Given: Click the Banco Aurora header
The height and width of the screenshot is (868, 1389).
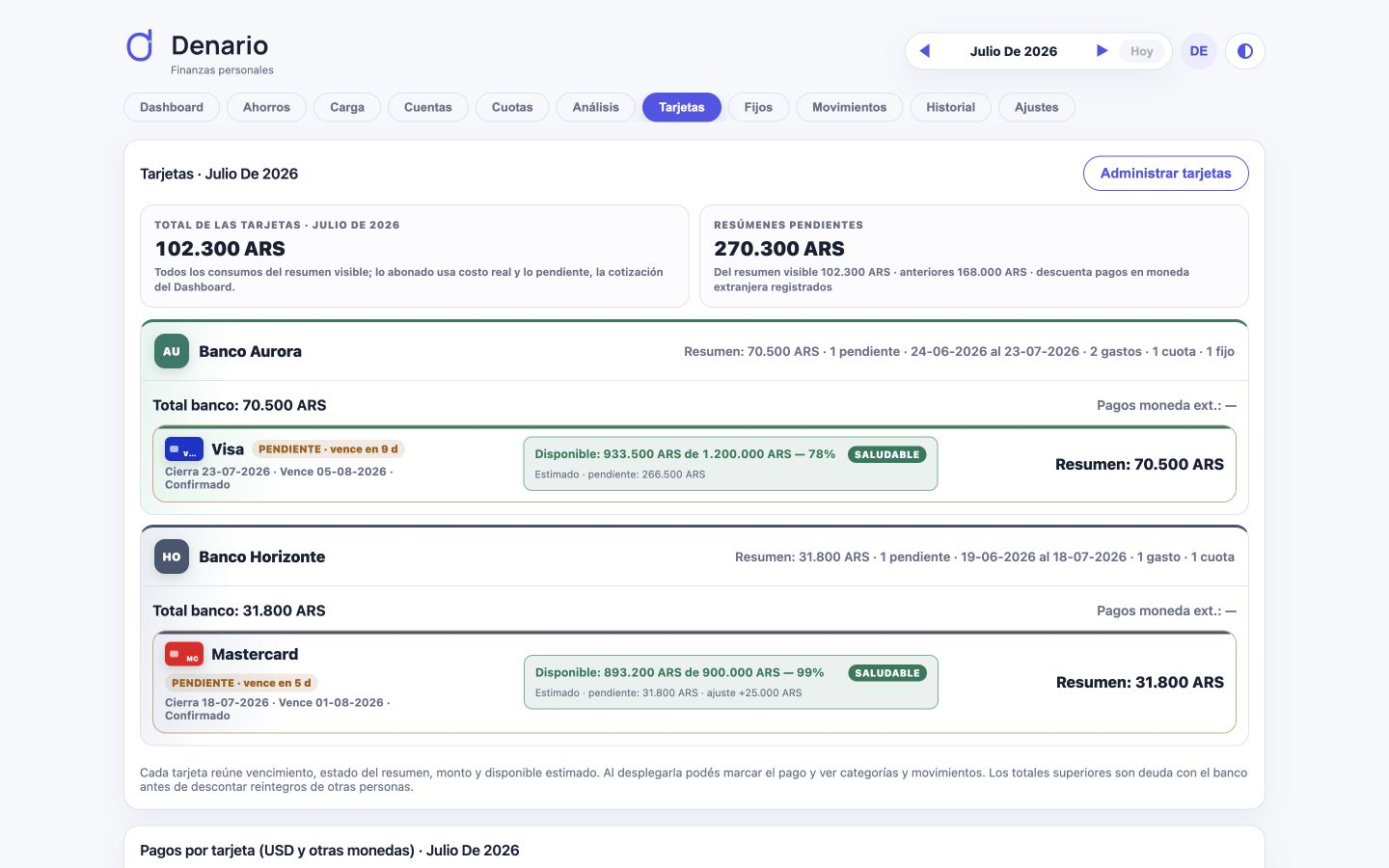Looking at the screenshot, I should click(694, 351).
